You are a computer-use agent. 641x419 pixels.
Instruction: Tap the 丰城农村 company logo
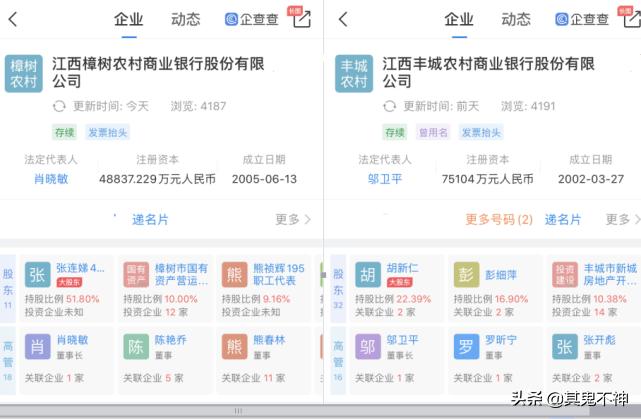pos(354,74)
